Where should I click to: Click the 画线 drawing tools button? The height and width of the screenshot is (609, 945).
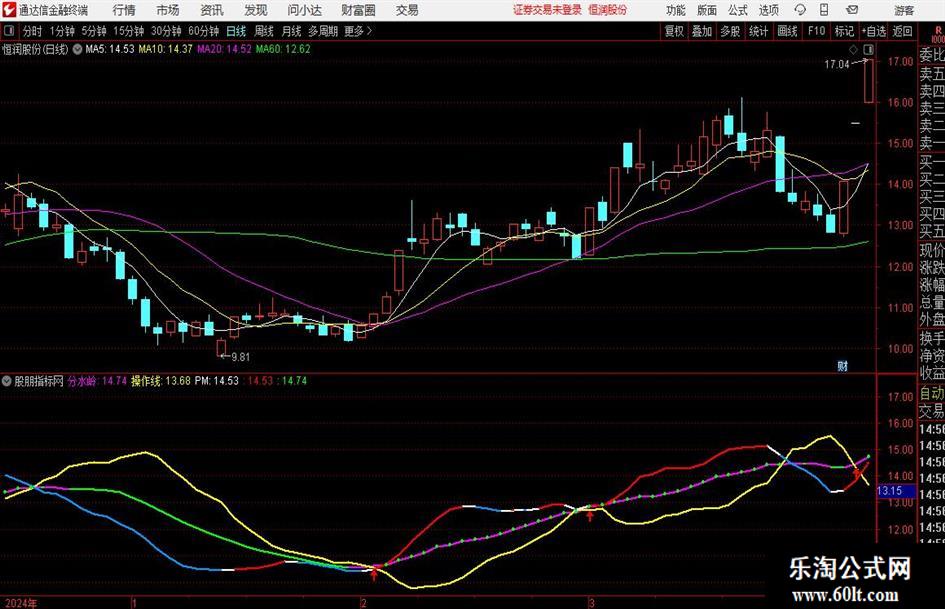pos(787,31)
